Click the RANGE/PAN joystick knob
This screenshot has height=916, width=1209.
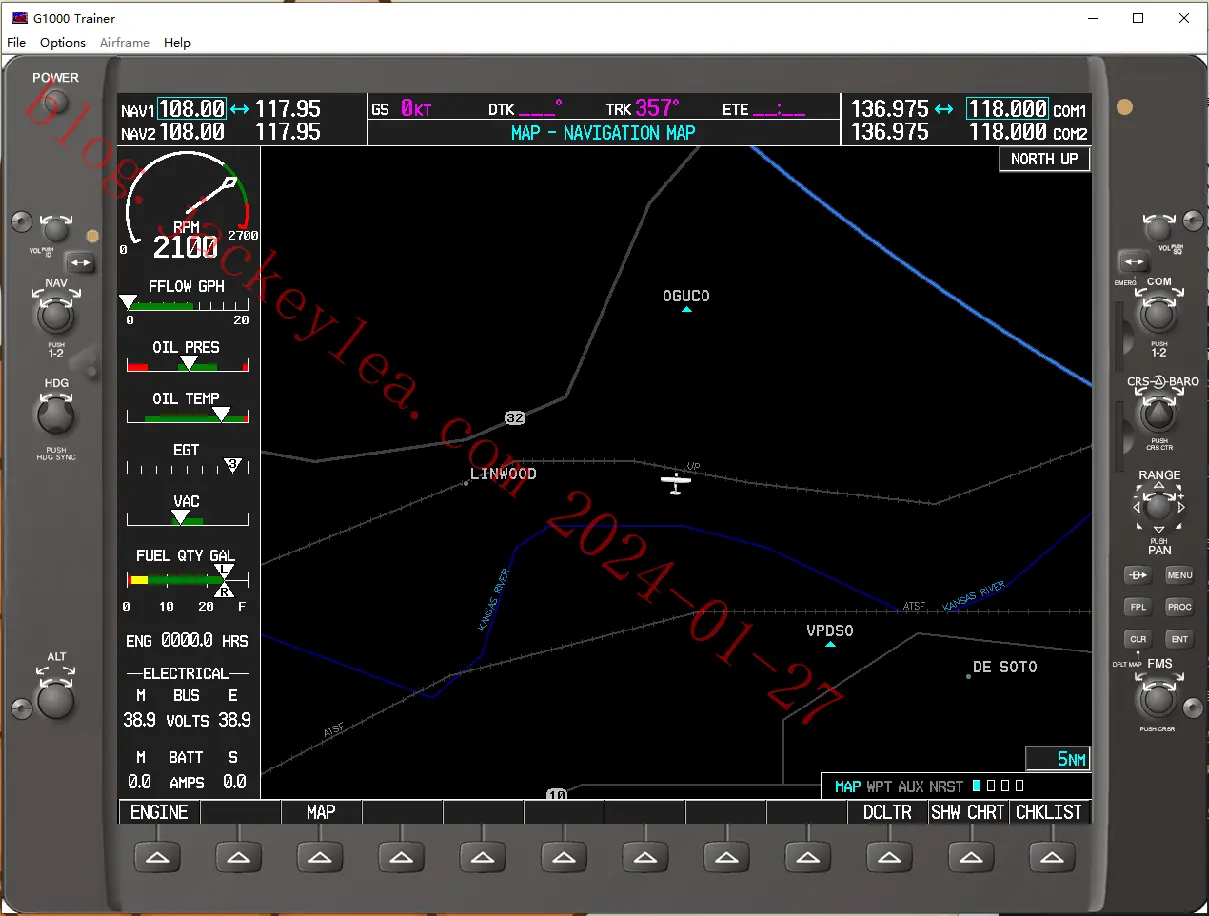(x=1158, y=507)
